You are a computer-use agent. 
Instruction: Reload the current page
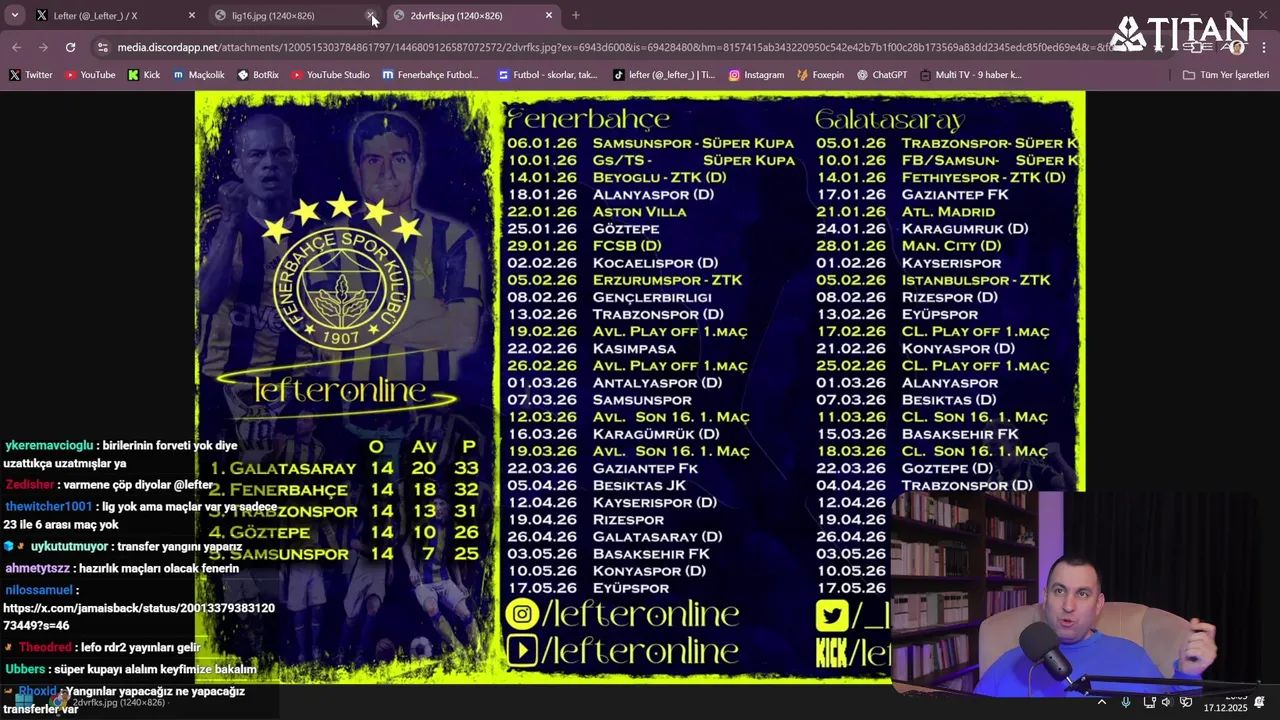click(x=70, y=47)
